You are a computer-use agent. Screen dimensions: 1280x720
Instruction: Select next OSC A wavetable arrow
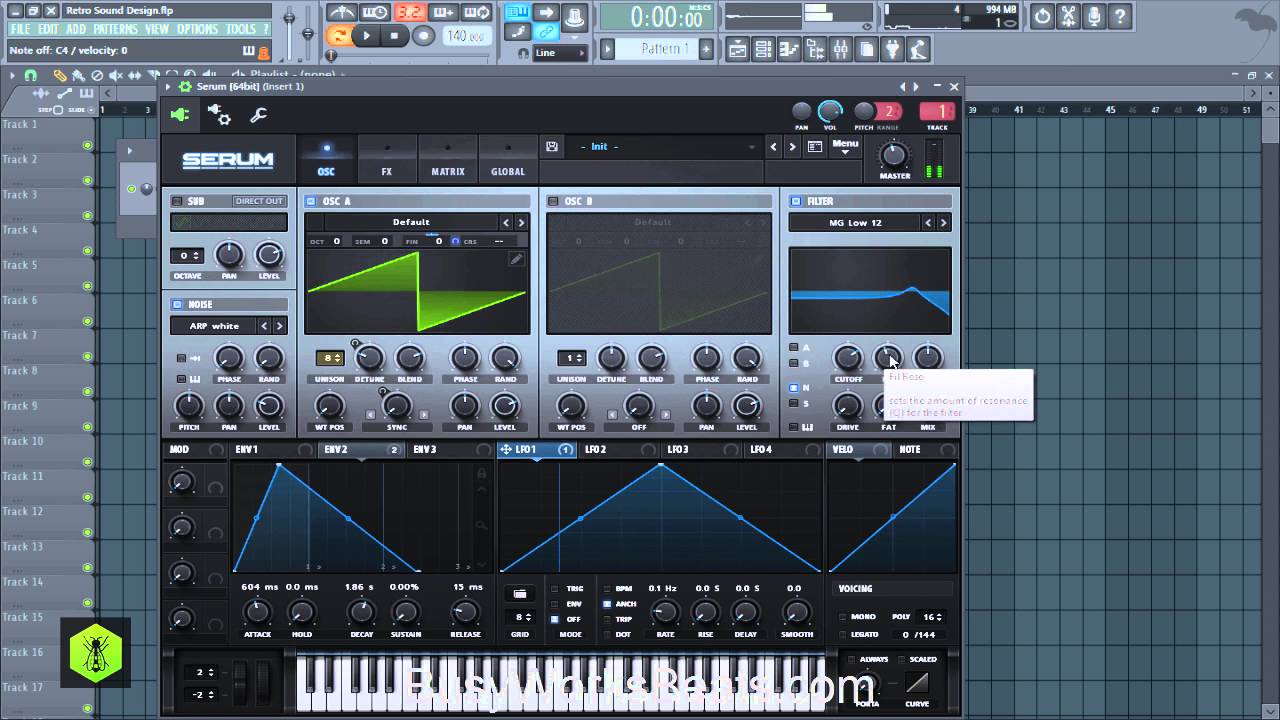(521, 222)
